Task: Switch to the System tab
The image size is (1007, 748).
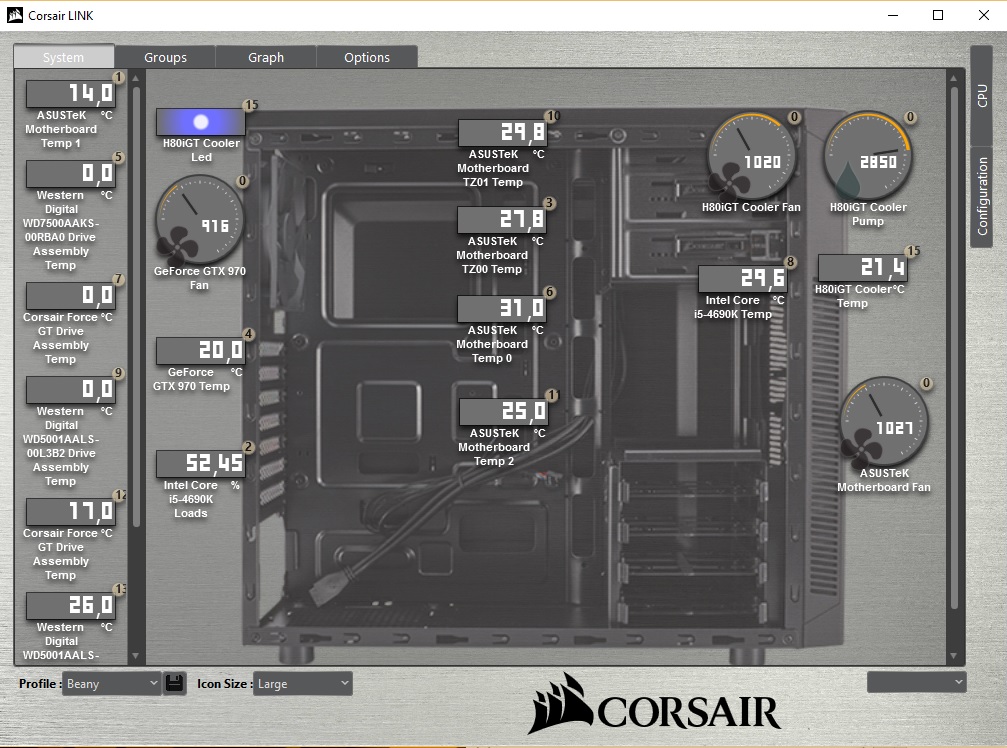Action: (x=64, y=57)
